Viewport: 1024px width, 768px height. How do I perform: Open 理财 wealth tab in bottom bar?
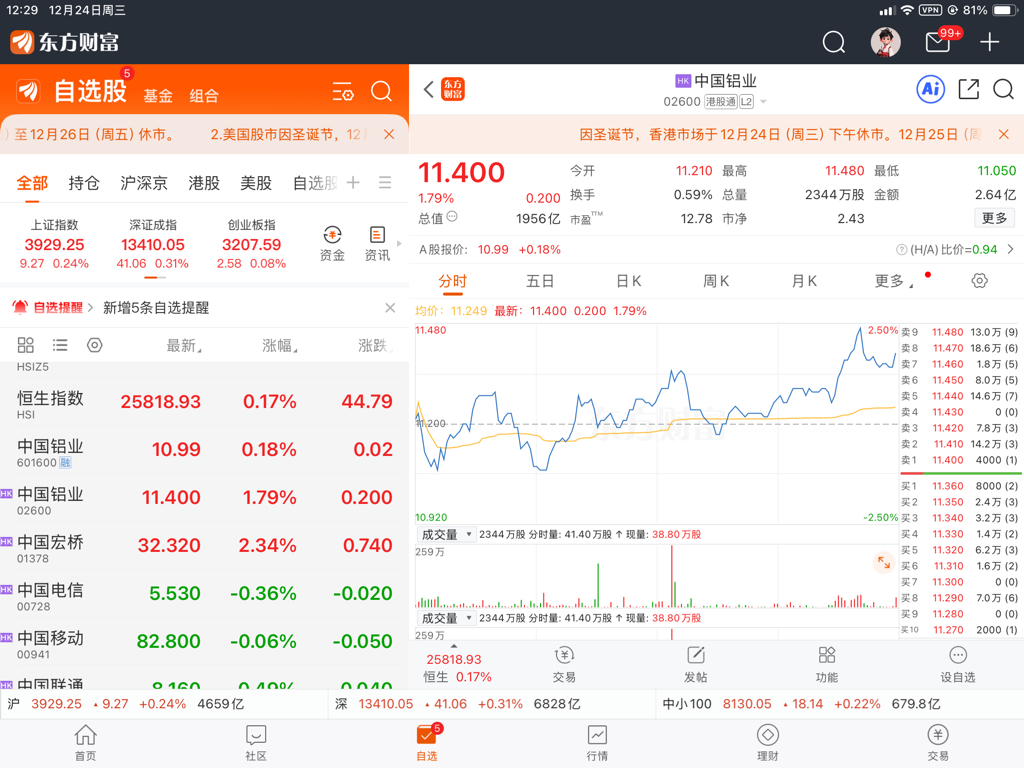(x=767, y=743)
